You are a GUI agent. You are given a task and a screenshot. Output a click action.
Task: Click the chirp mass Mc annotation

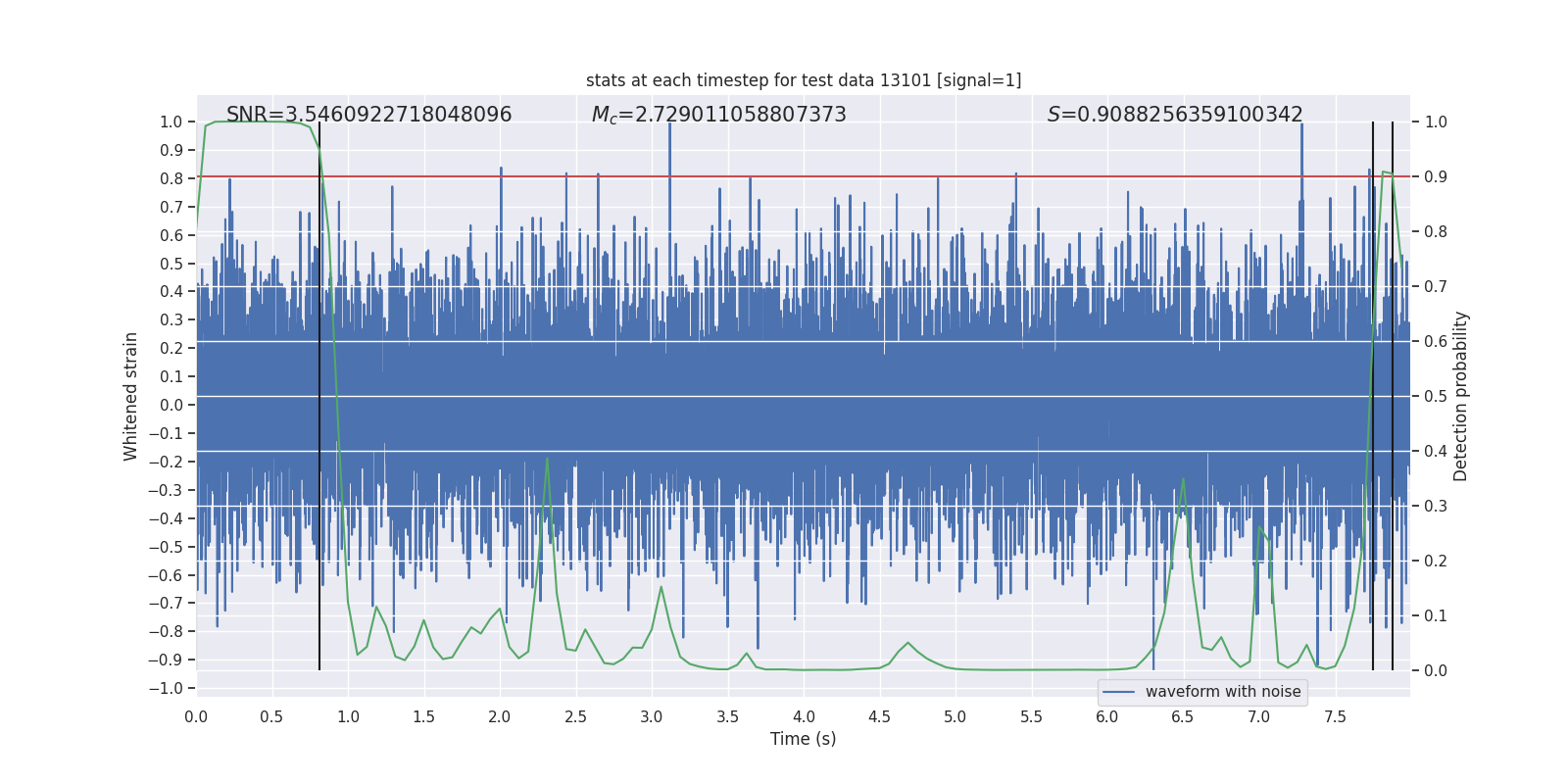point(718,115)
